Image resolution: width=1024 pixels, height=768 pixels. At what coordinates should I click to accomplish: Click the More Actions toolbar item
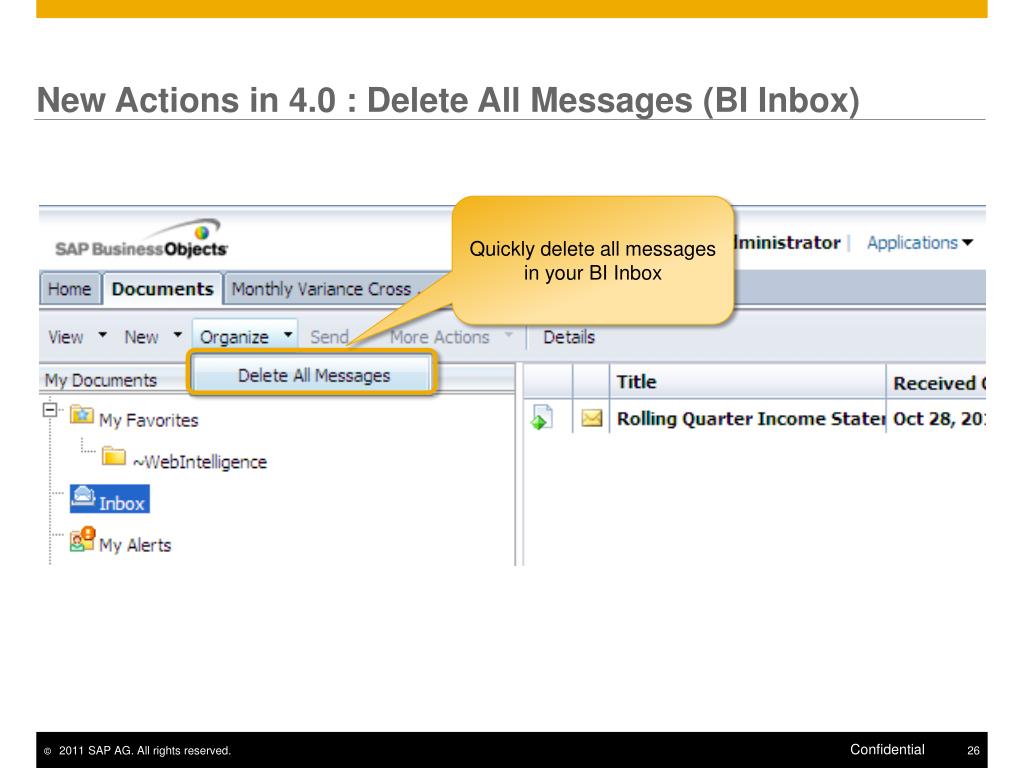pyautogui.click(x=440, y=337)
